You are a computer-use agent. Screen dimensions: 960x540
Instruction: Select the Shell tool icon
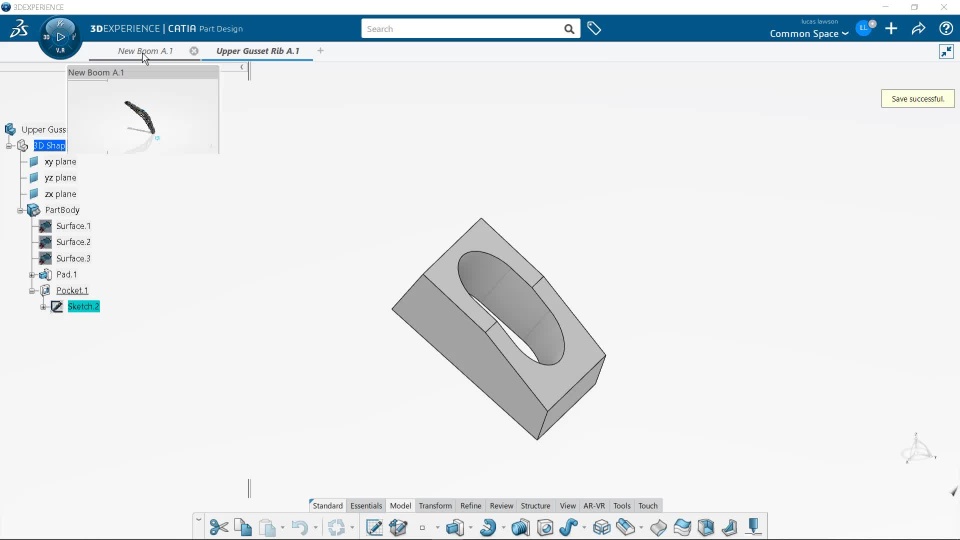(706, 527)
